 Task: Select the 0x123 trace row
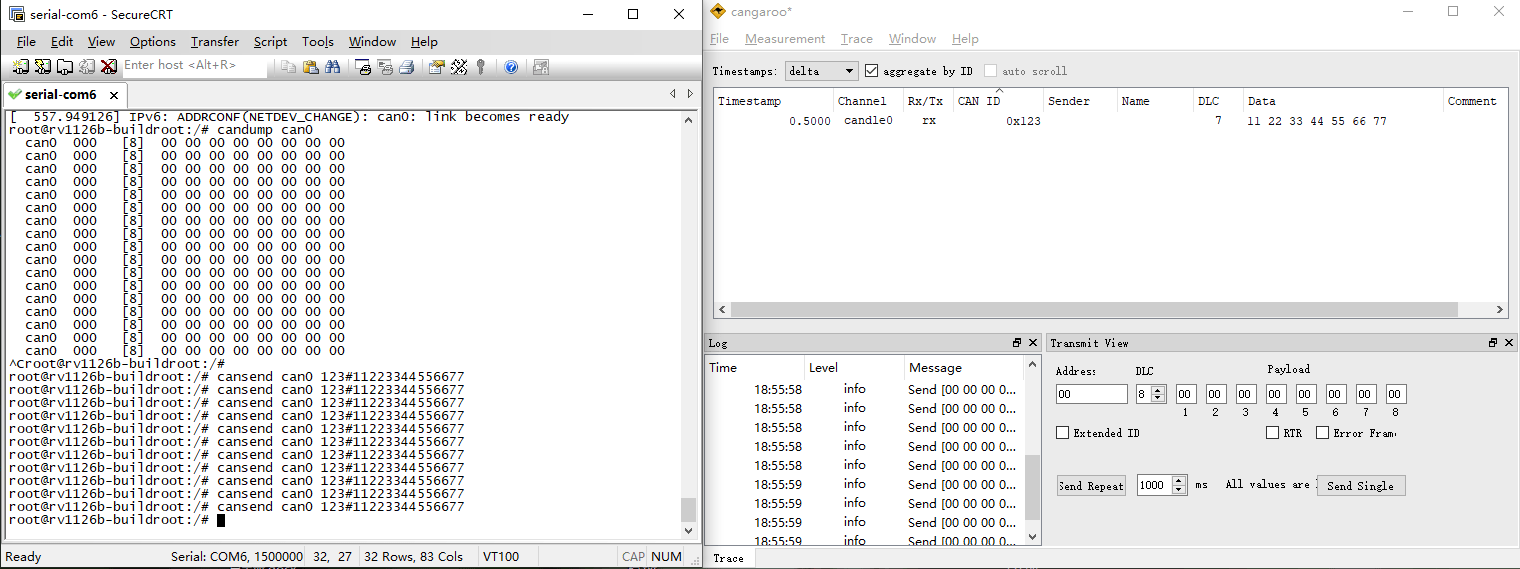1110,121
